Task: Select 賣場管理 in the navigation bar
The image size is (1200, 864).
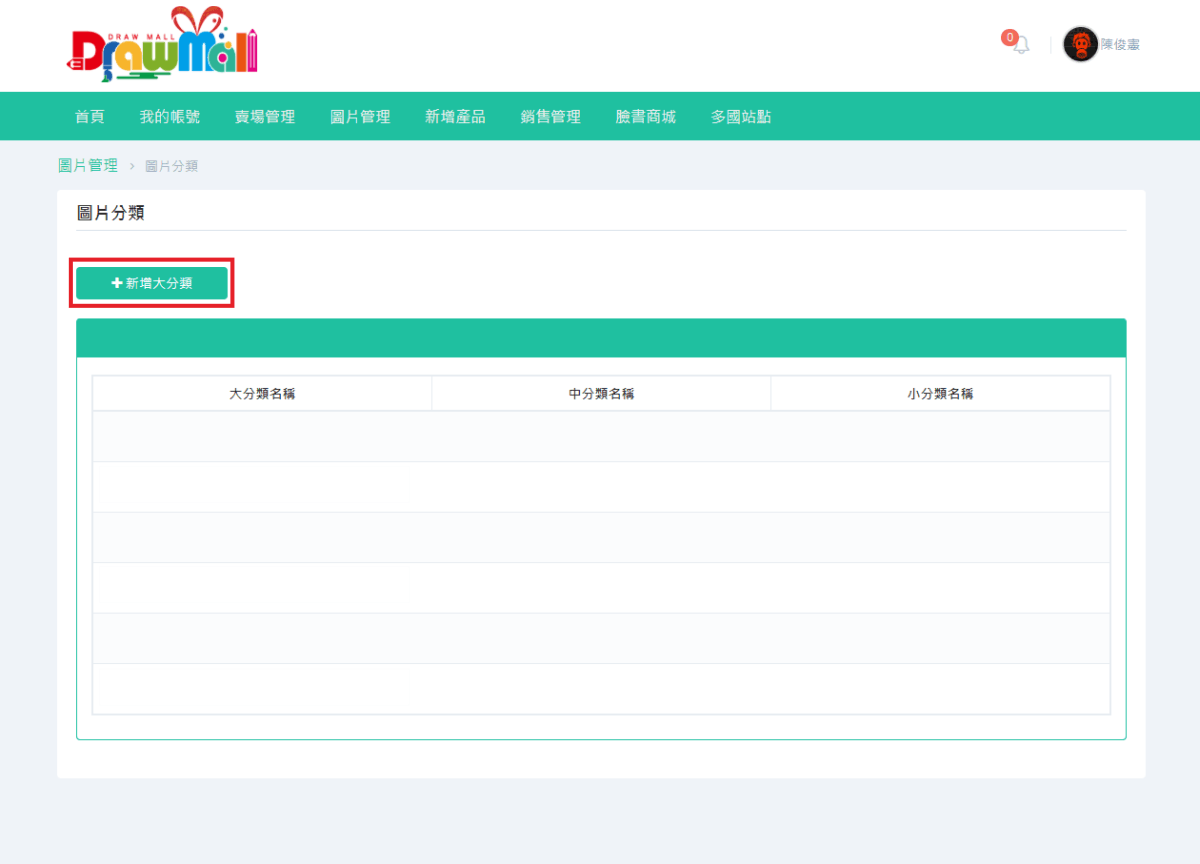Action: click(265, 117)
